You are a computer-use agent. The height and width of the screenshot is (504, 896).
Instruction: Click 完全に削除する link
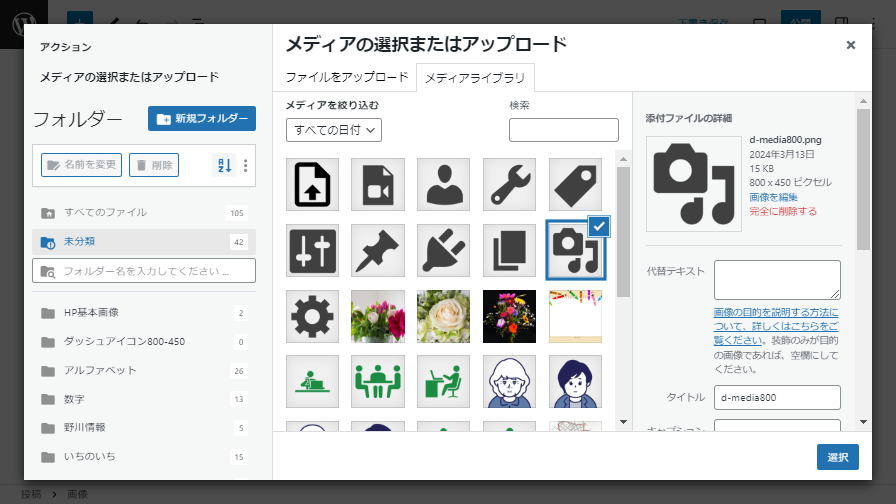point(783,211)
